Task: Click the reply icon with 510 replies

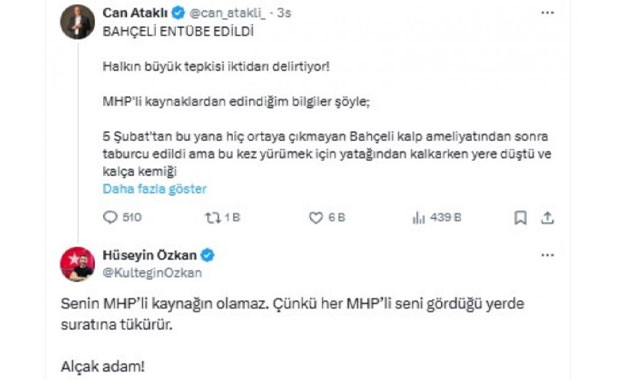Action: 110,217
